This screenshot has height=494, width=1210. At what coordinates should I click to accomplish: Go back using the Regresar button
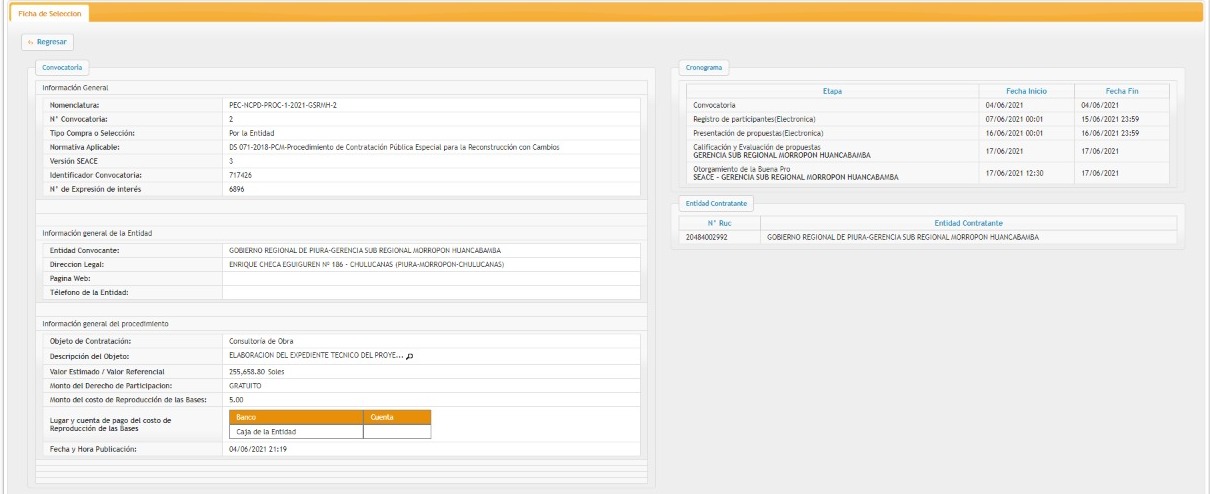(48, 42)
